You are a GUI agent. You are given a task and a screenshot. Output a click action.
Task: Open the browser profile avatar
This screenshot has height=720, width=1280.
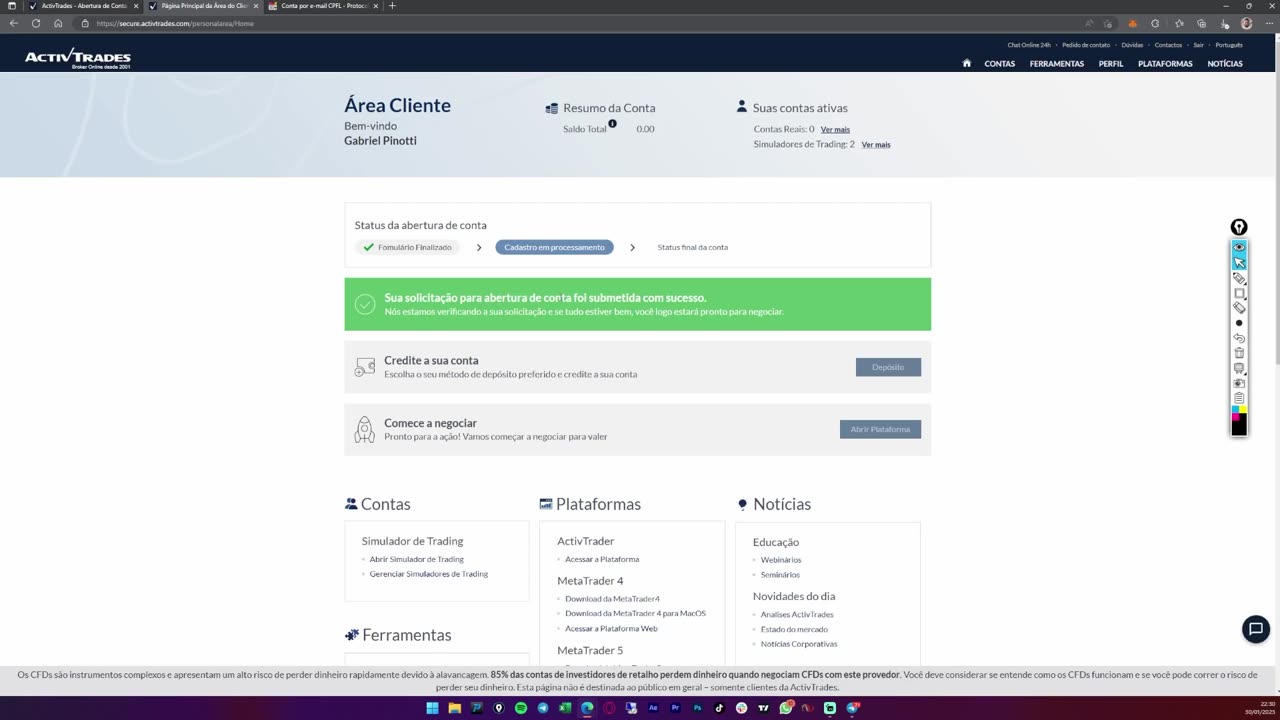pos(1247,23)
